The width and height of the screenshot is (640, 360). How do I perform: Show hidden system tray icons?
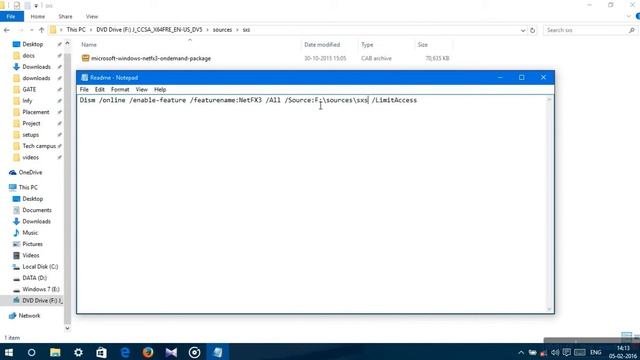[x=521, y=353]
